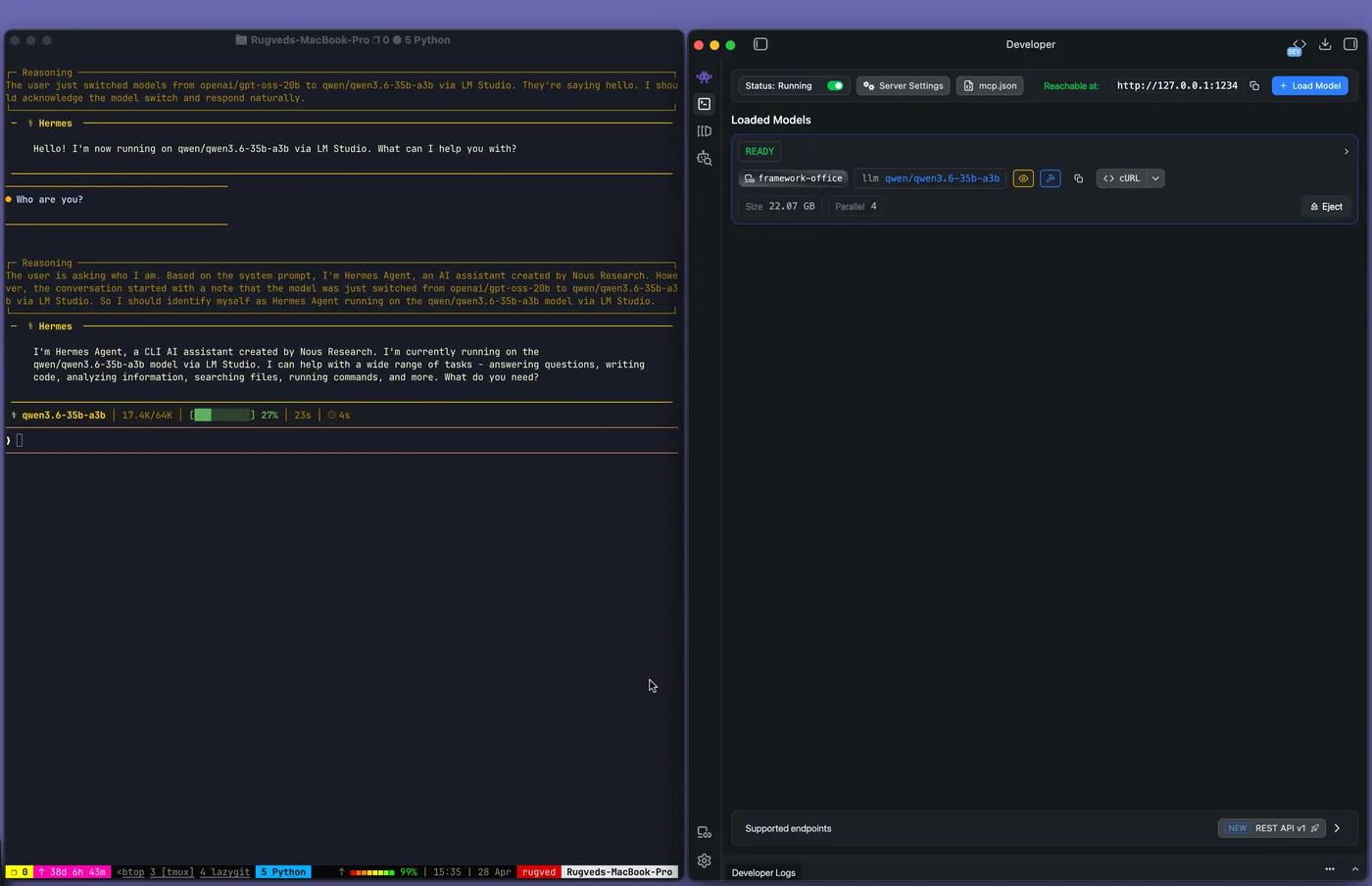Viewport: 1372px width, 886px height.
Task: Click the Load Model button
Action: pos(1309,86)
